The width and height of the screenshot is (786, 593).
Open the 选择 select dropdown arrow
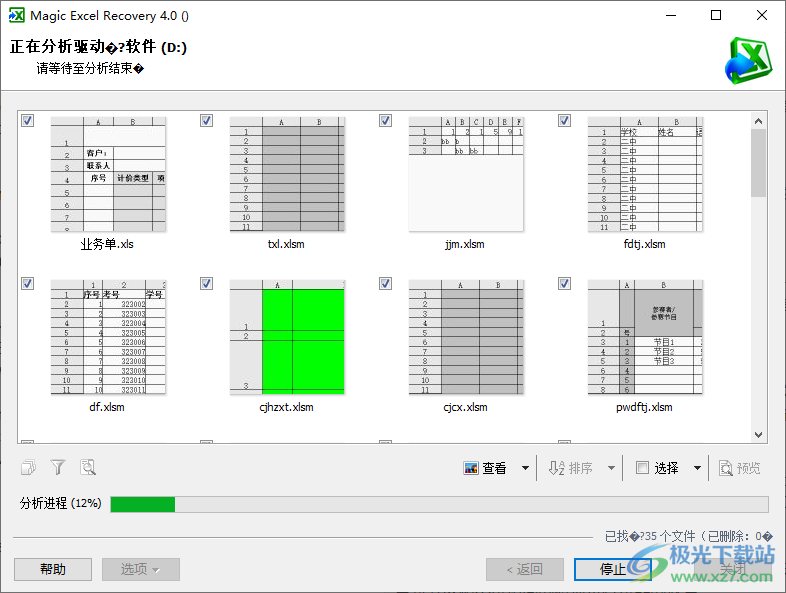pos(697,468)
